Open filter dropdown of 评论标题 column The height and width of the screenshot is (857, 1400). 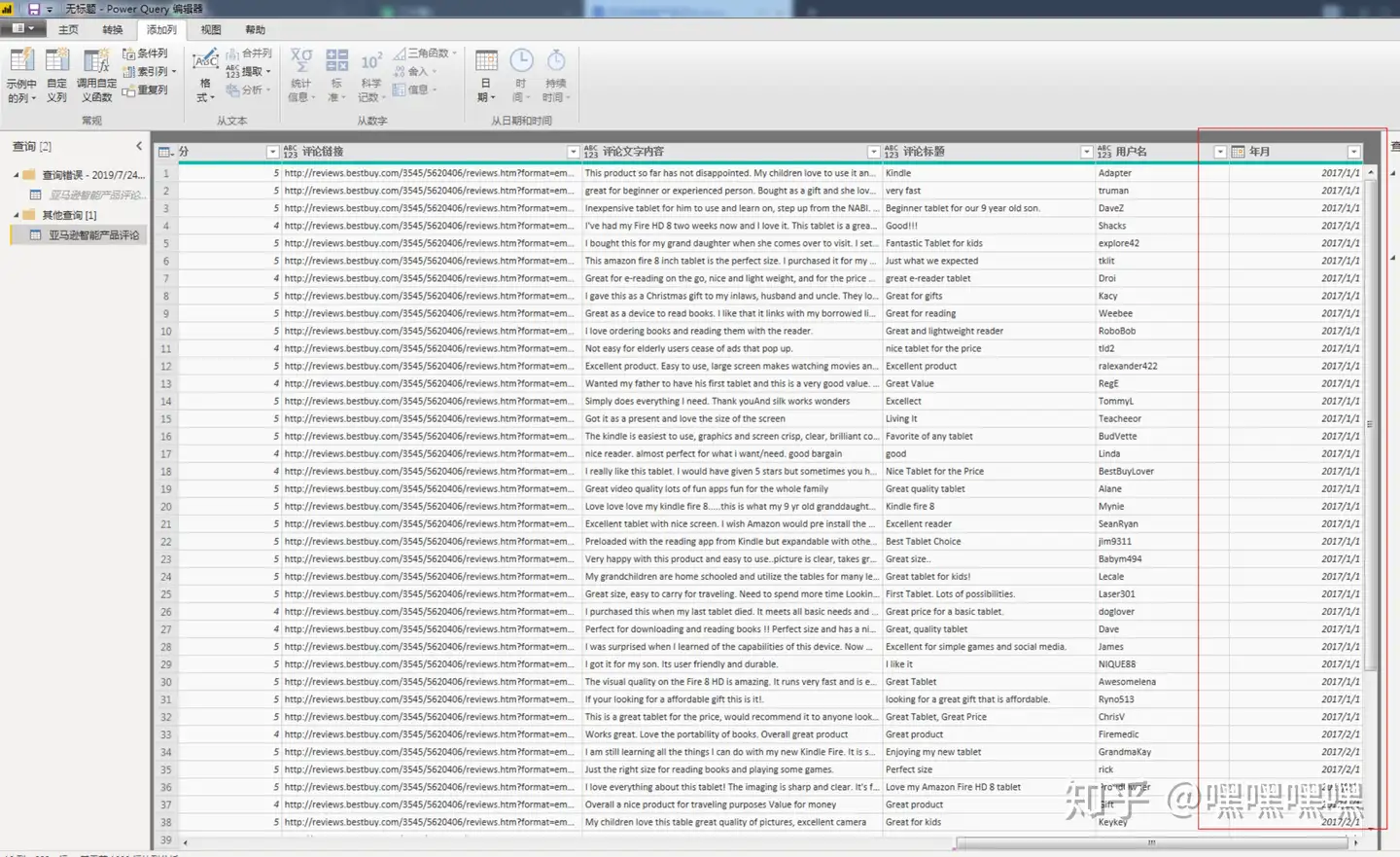1086,152
